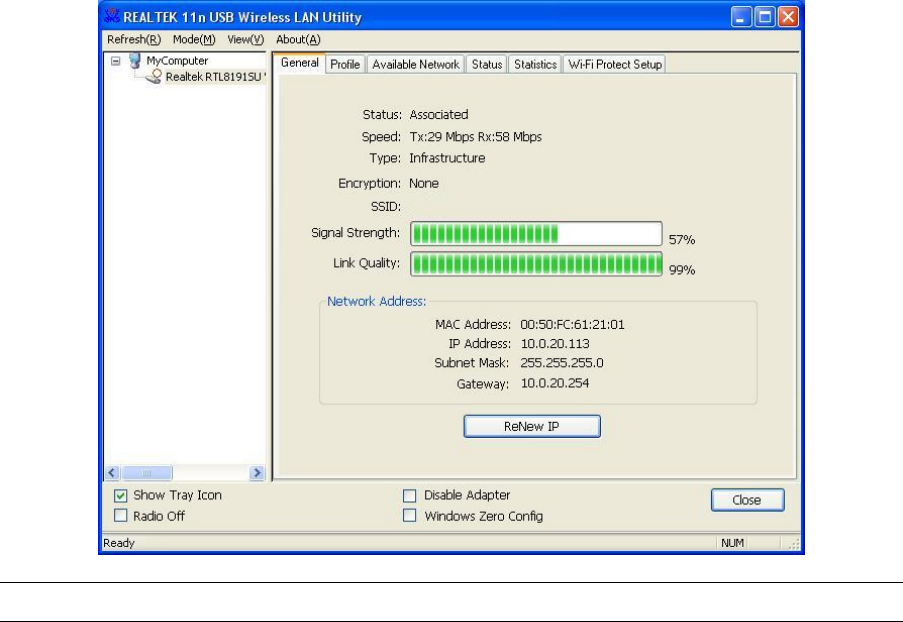Collapse the MyComputer tree node
Image resolution: width=903 pixels, height=622 pixels.
(x=116, y=60)
